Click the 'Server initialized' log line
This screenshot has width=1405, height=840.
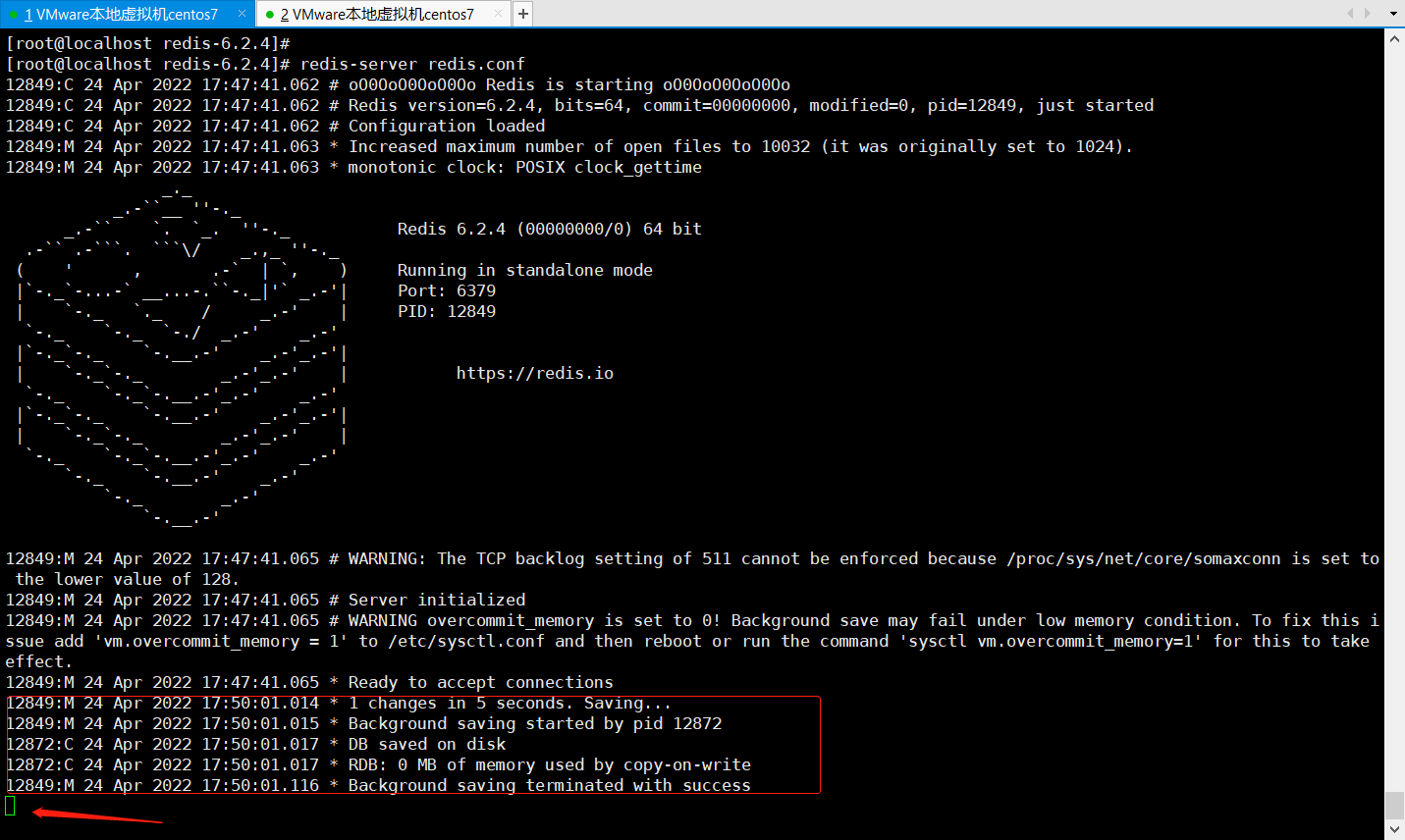point(265,600)
